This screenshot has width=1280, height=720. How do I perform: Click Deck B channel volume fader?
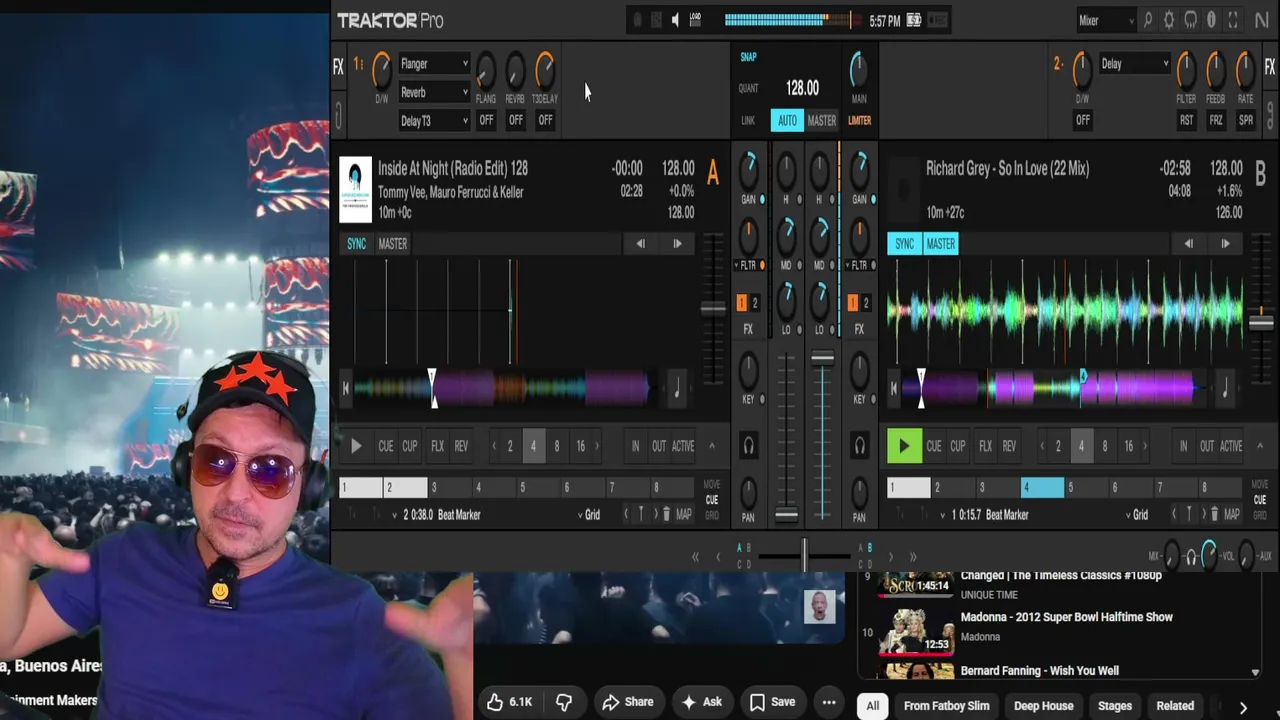pyautogui.click(x=822, y=357)
